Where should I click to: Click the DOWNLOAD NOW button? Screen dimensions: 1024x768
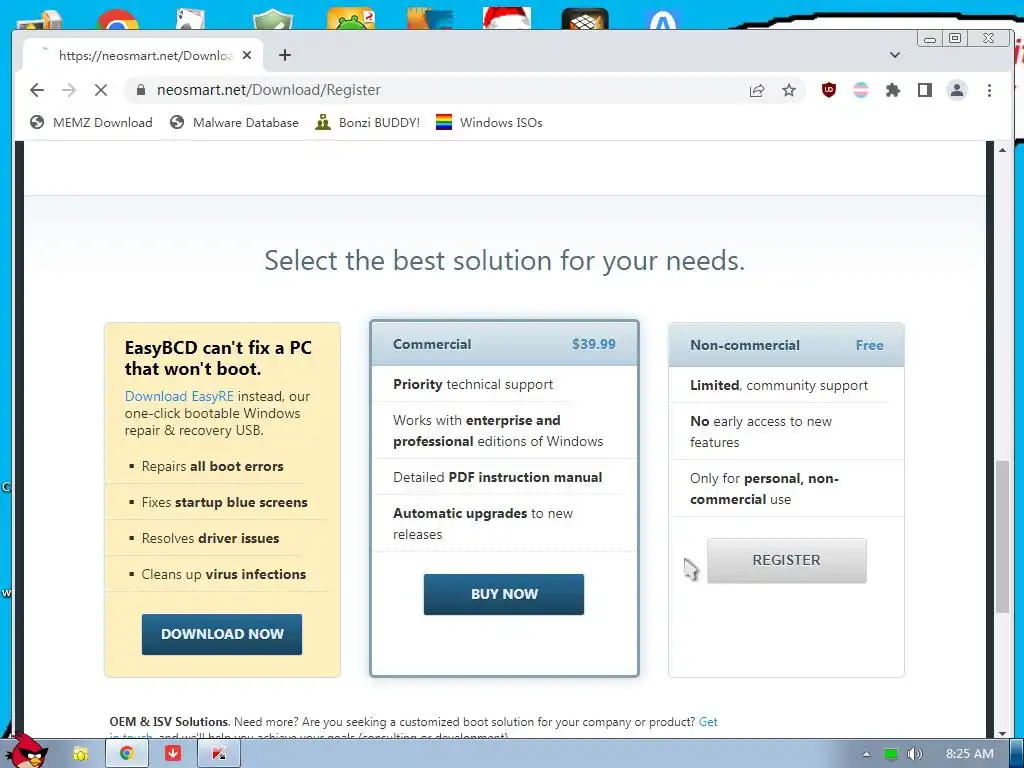(222, 634)
